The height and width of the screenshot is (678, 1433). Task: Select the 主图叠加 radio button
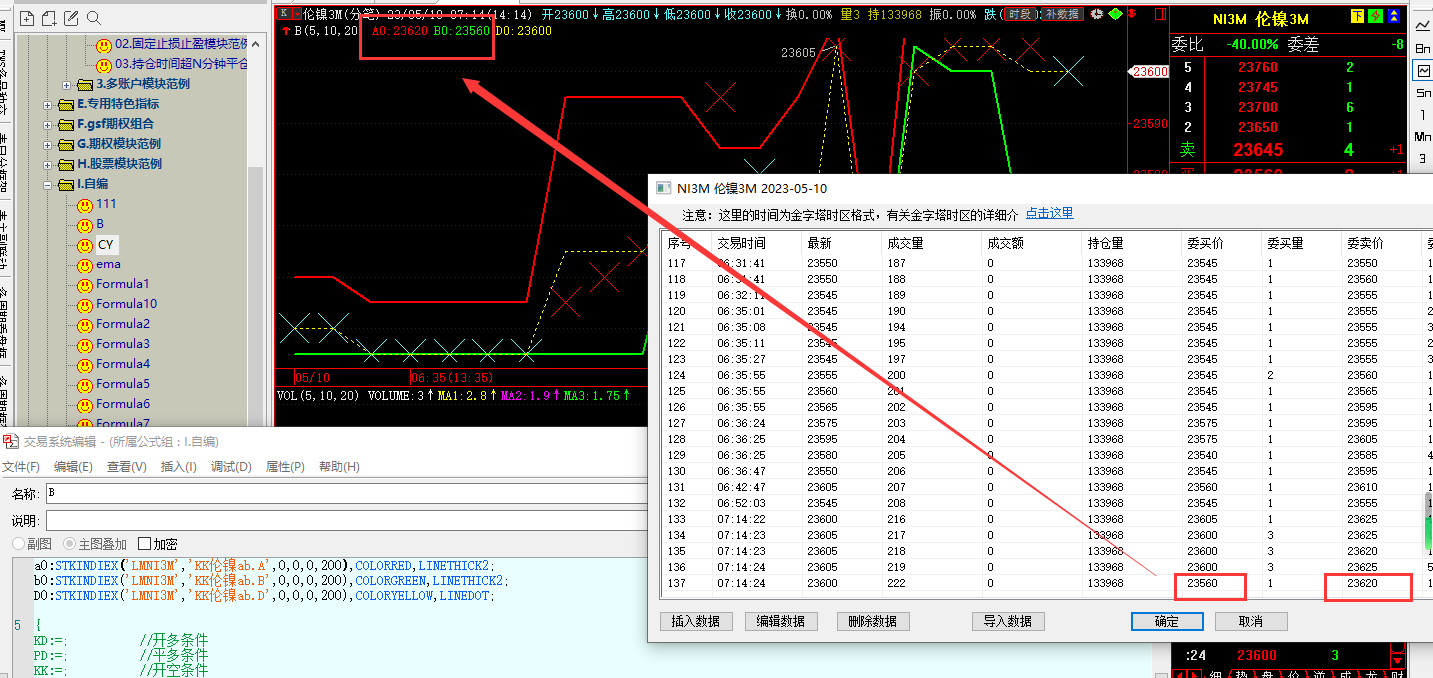[70, 544]
